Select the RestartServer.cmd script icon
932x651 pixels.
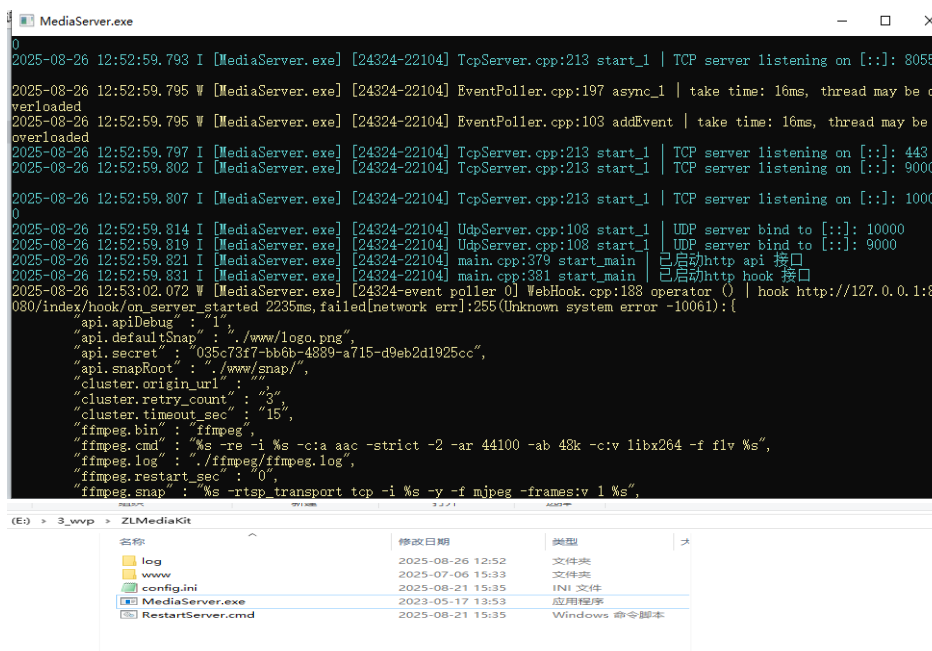pyautogui.click(x=129, y=615)
